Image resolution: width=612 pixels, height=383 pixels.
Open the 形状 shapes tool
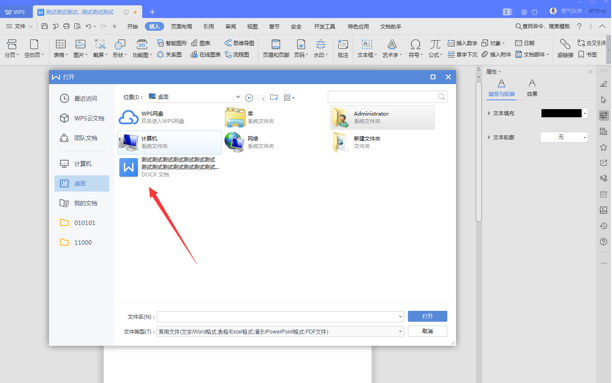pyautogui.click(x=119, y=48)
